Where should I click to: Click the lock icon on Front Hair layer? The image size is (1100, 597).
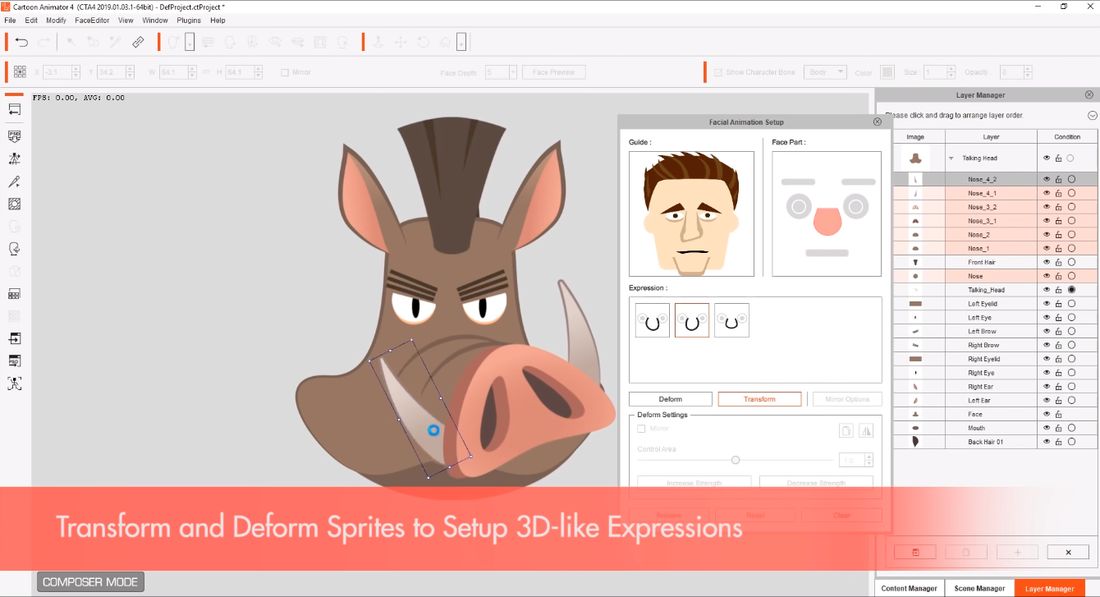pos(1059,262)
